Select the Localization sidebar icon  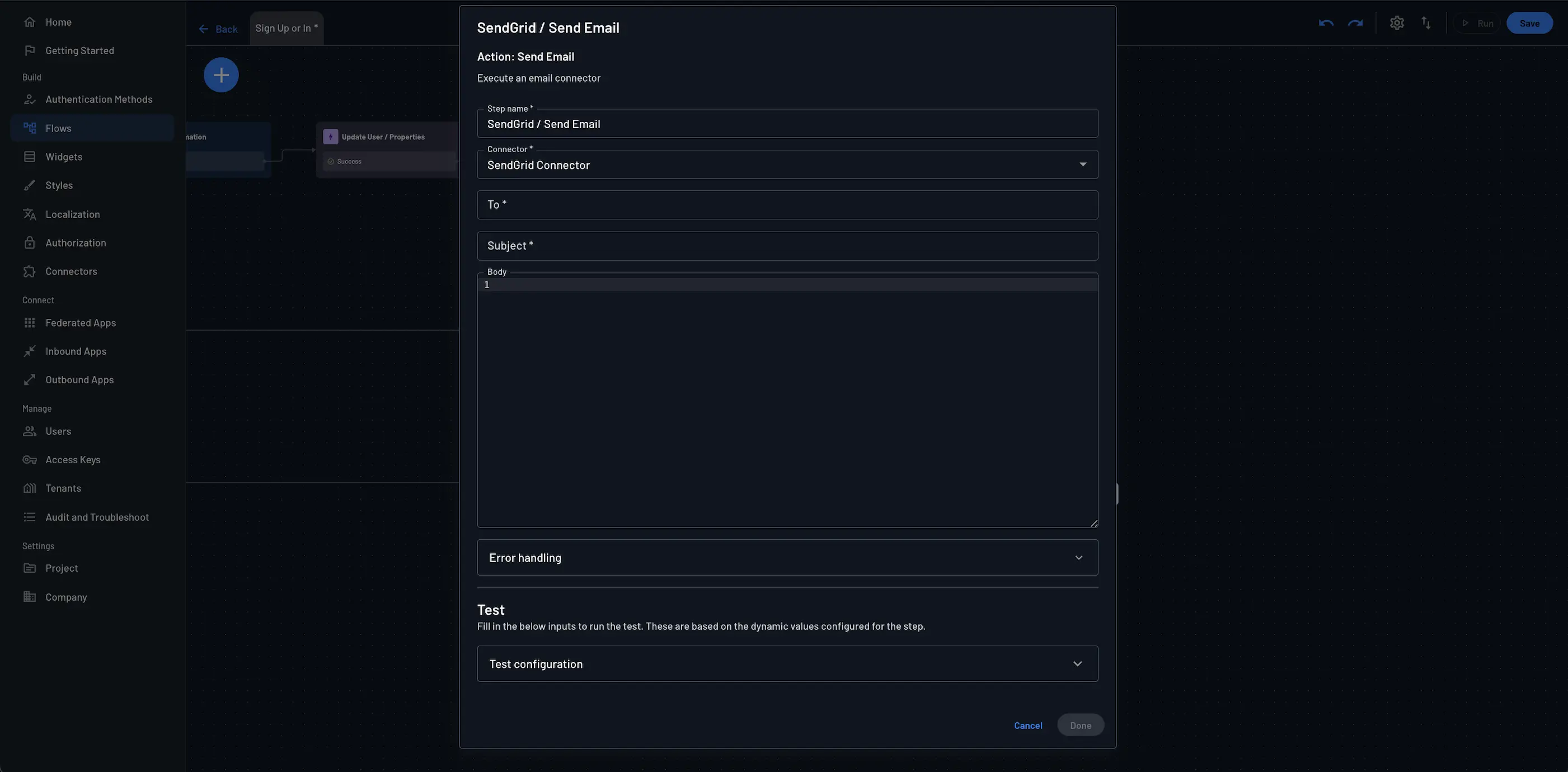[x=30, y=214]
